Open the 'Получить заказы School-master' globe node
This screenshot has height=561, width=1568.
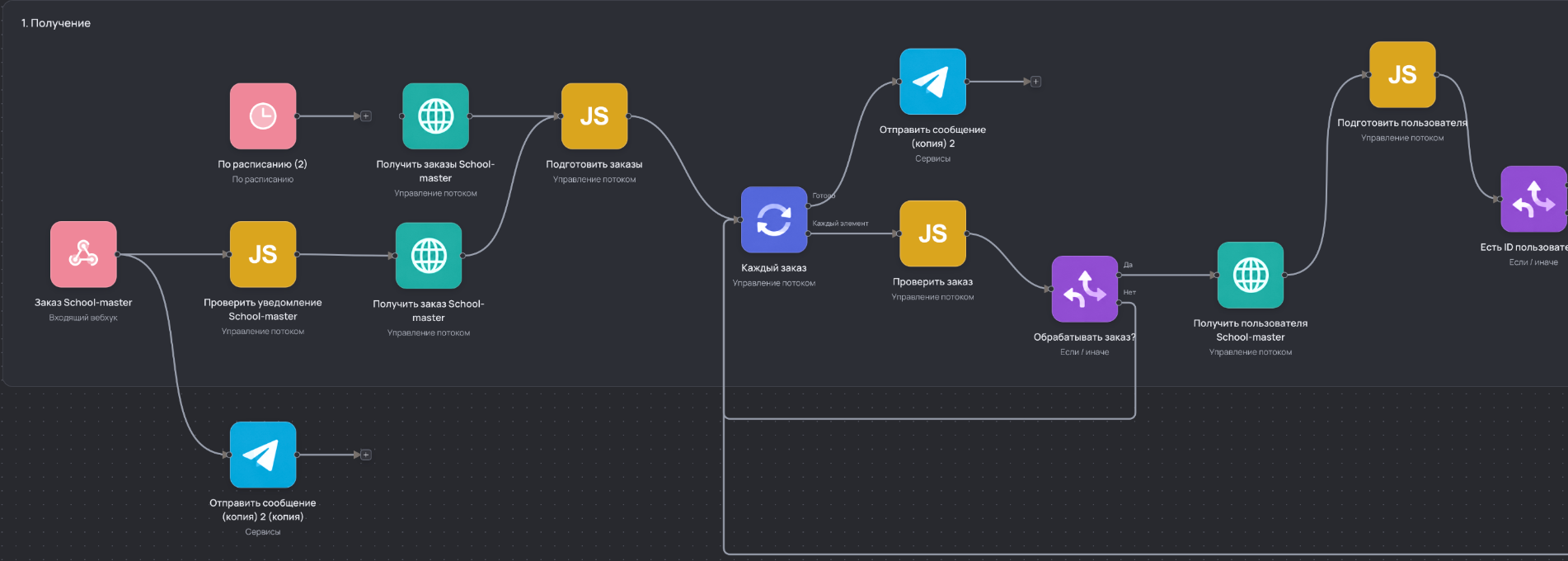[435, 116]
